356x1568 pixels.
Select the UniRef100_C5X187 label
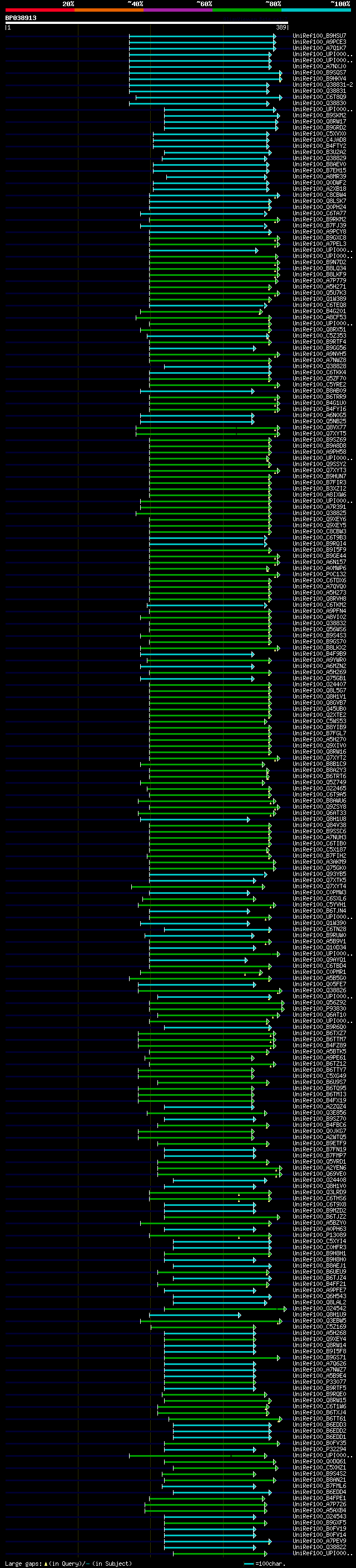(x=319, y=849)
